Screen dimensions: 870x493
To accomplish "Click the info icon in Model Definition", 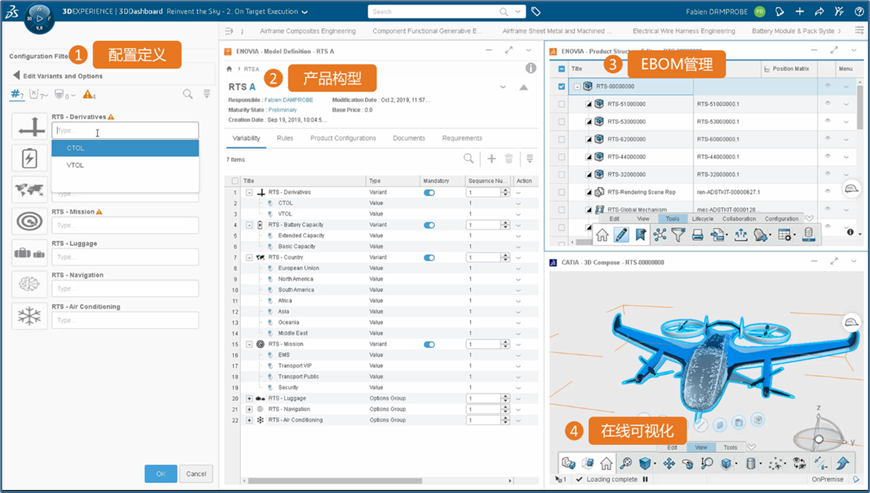I will point(531,68).
